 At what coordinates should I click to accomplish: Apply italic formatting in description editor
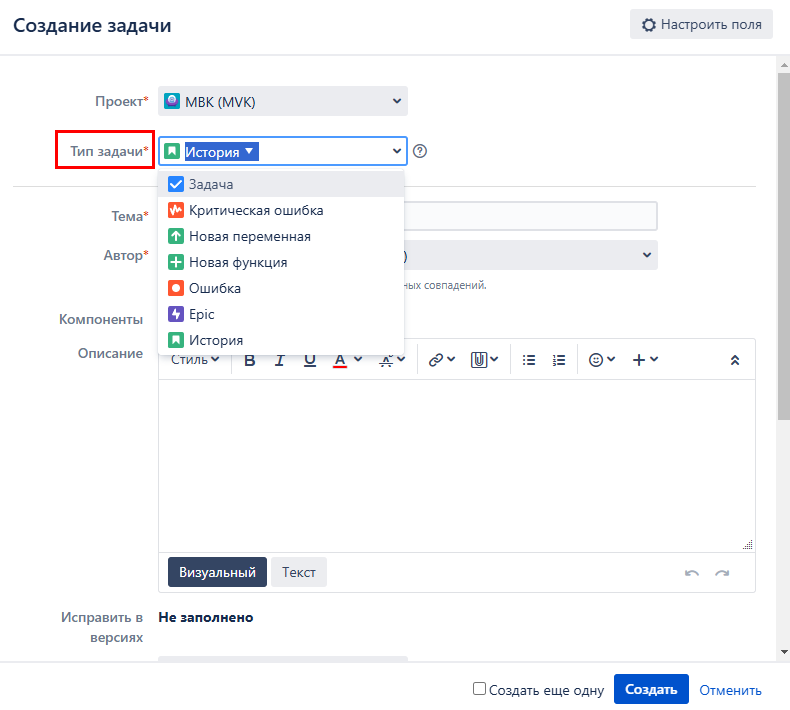(280, 361)
